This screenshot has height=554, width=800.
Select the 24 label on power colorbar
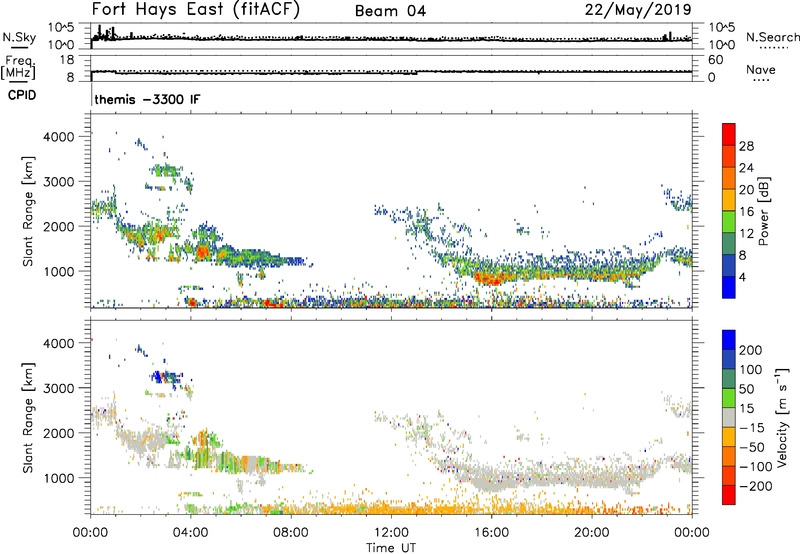(746, 168)
